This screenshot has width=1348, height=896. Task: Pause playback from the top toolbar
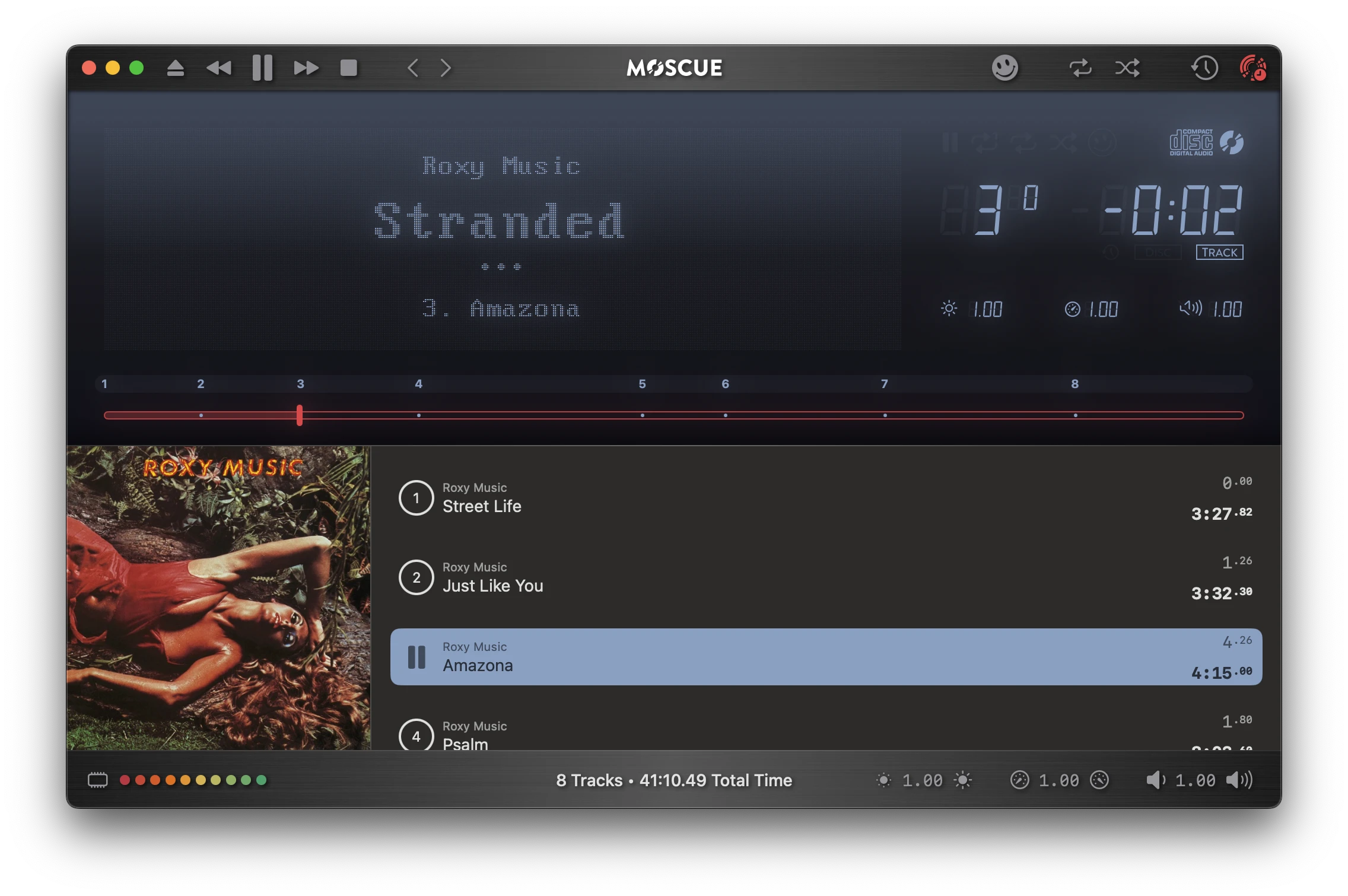pyautogui.click(x=262, y=68)
